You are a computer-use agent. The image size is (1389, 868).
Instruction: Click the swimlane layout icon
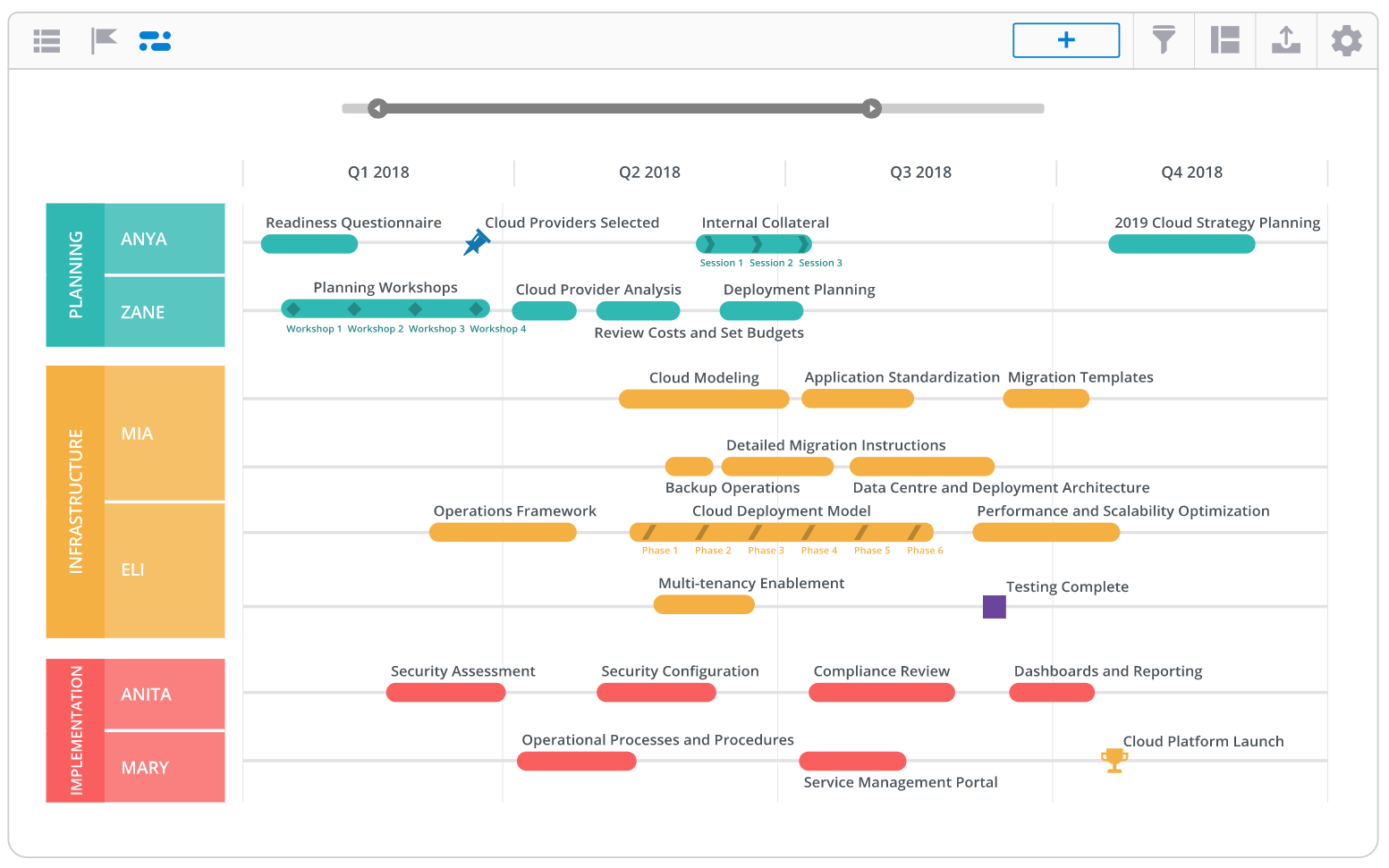1224,40
